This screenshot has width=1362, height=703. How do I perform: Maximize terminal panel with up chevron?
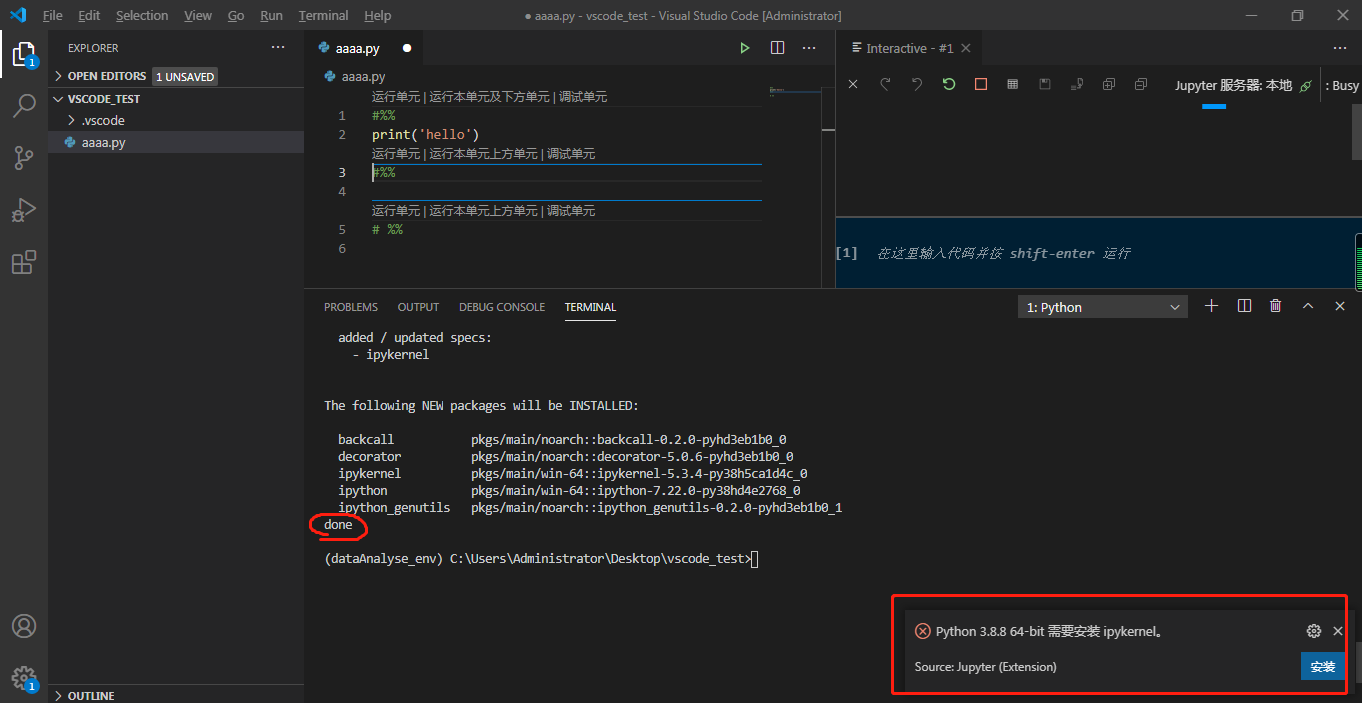click(x=1308, y=306)
